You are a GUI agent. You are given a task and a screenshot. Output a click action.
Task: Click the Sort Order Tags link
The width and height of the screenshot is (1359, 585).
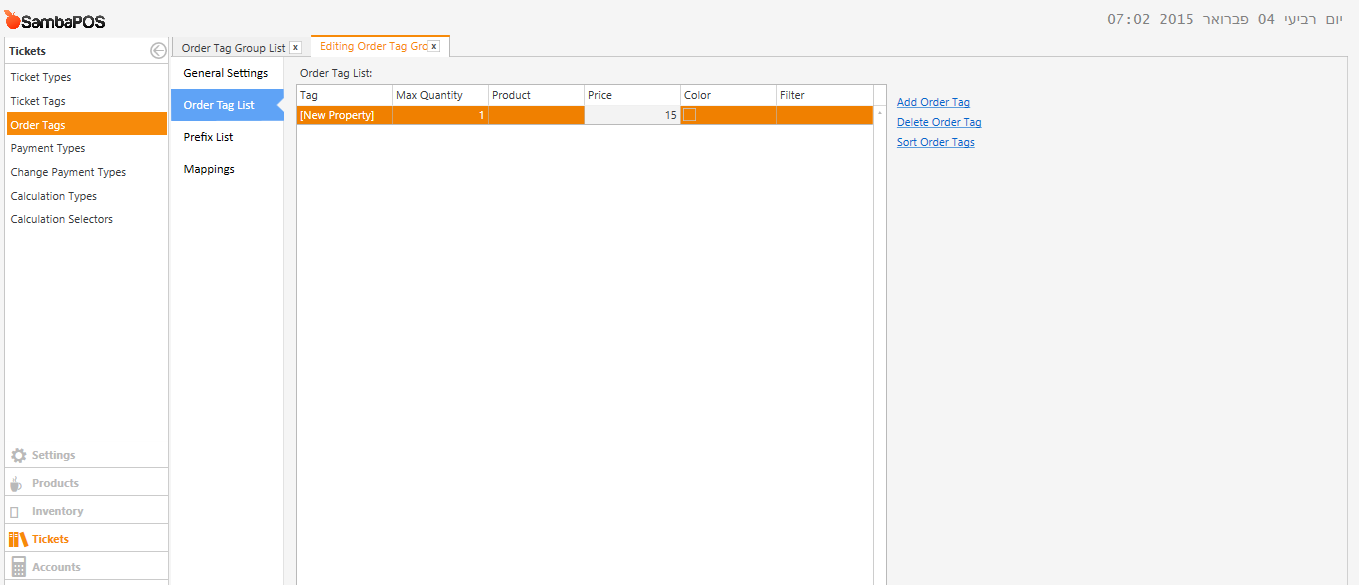click(935, 142)
